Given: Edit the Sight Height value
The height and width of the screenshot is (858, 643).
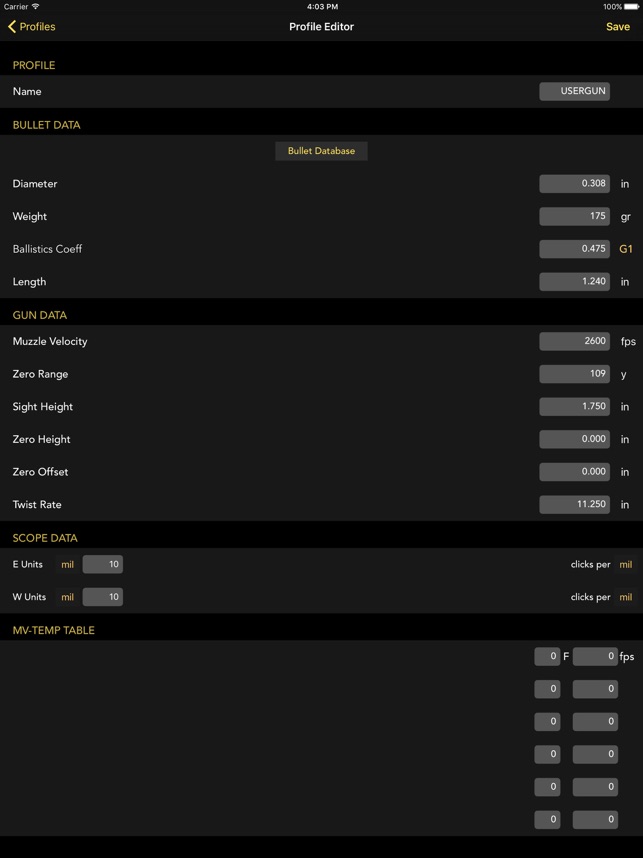Looking at the screenshot, I should point(574,407).
